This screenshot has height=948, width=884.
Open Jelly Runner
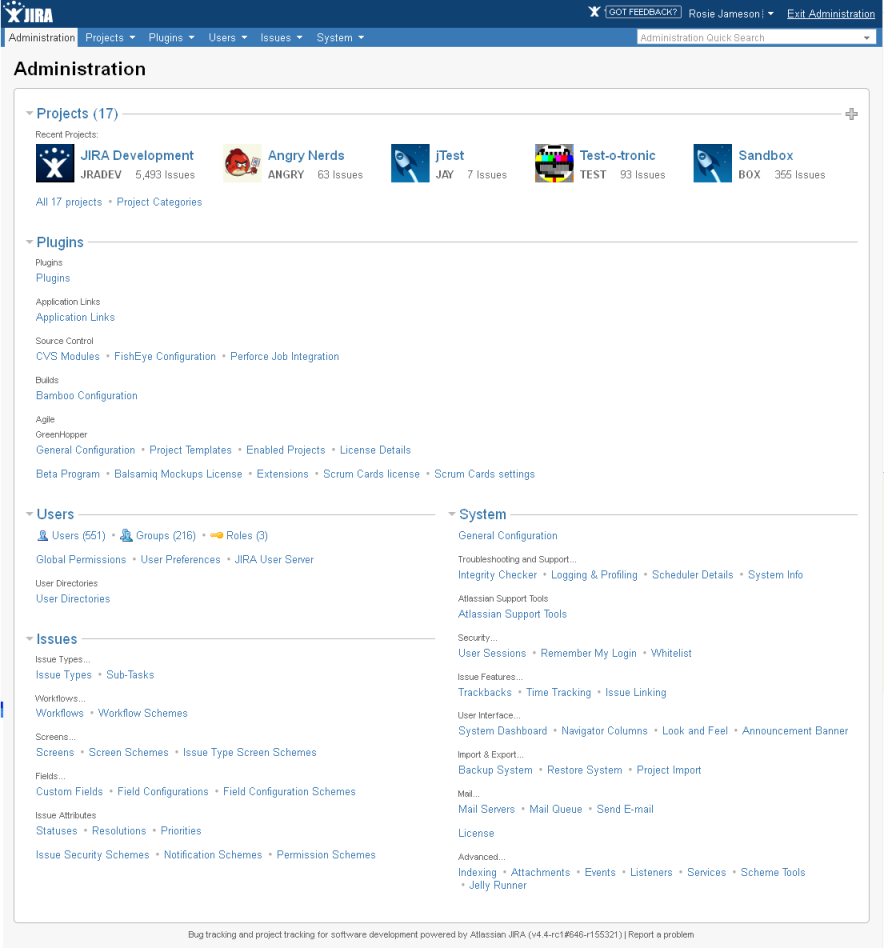point(498,885)
